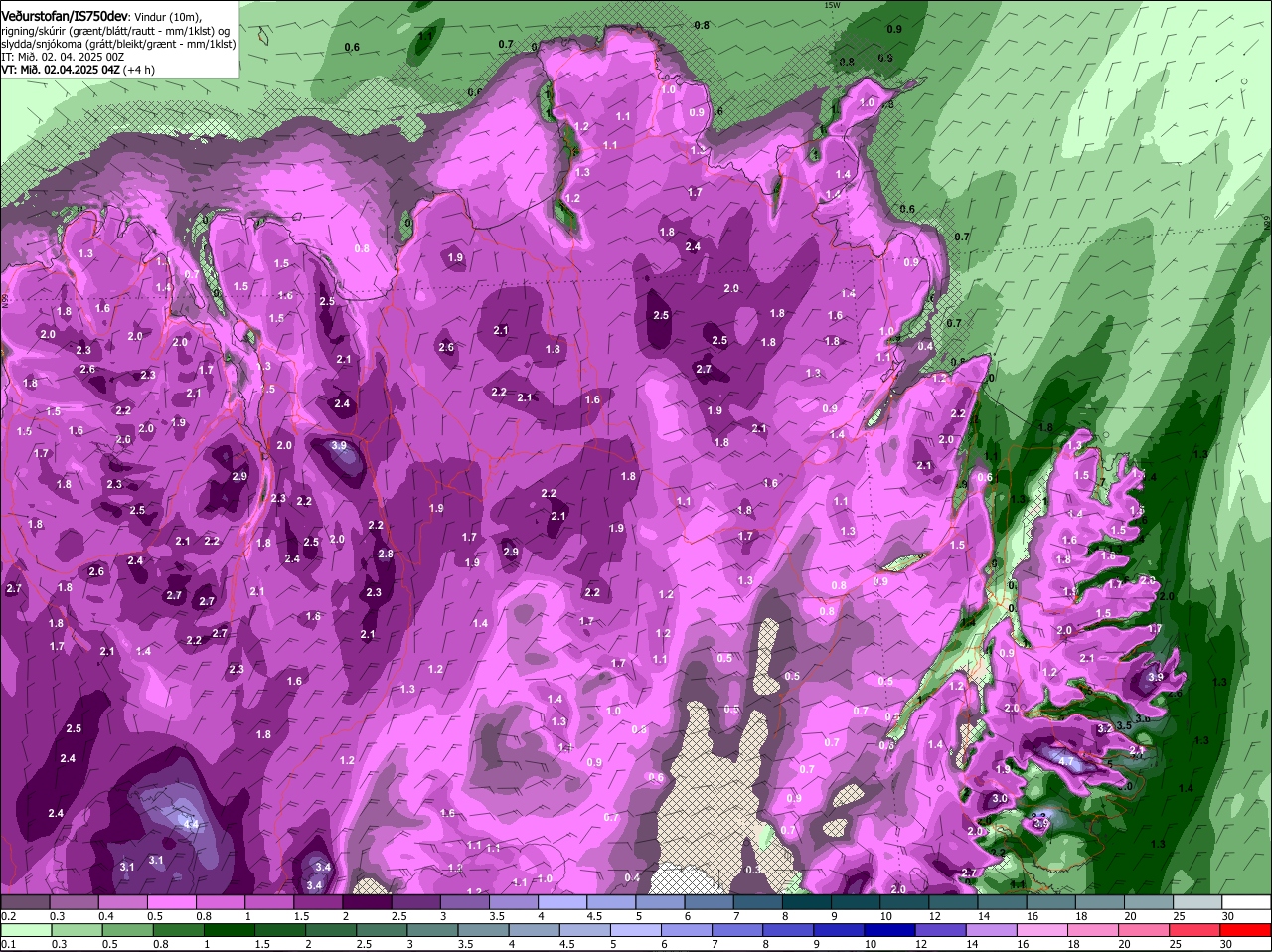Select lower scale pink swatch between 18 and 20
Viewport: 1272px width, 952px height.
pos(1092,930)
